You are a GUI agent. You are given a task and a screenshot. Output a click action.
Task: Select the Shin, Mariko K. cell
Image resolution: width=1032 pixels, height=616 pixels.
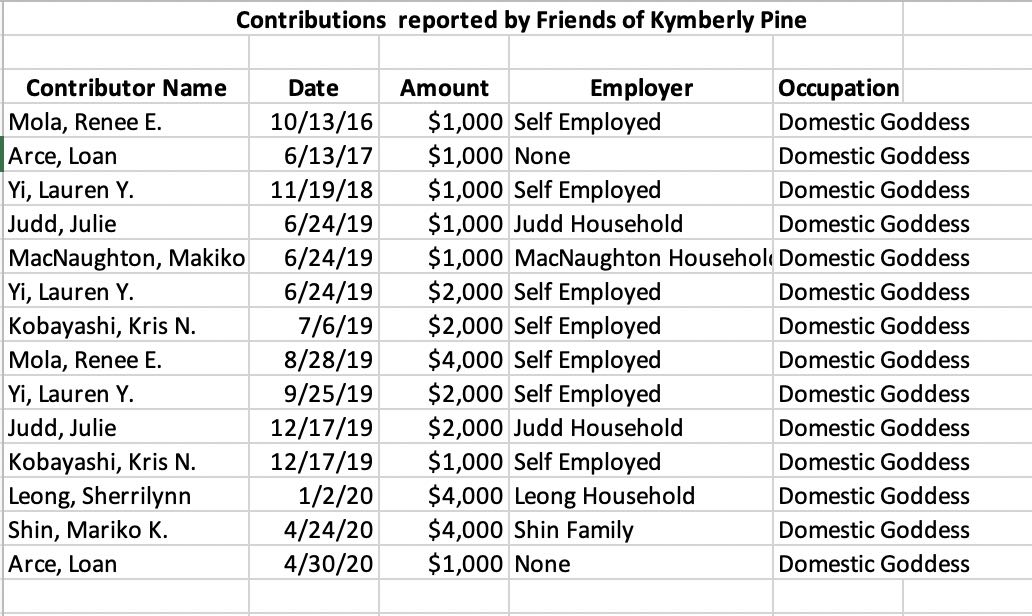pyautogui.click(x=88, y=530)
